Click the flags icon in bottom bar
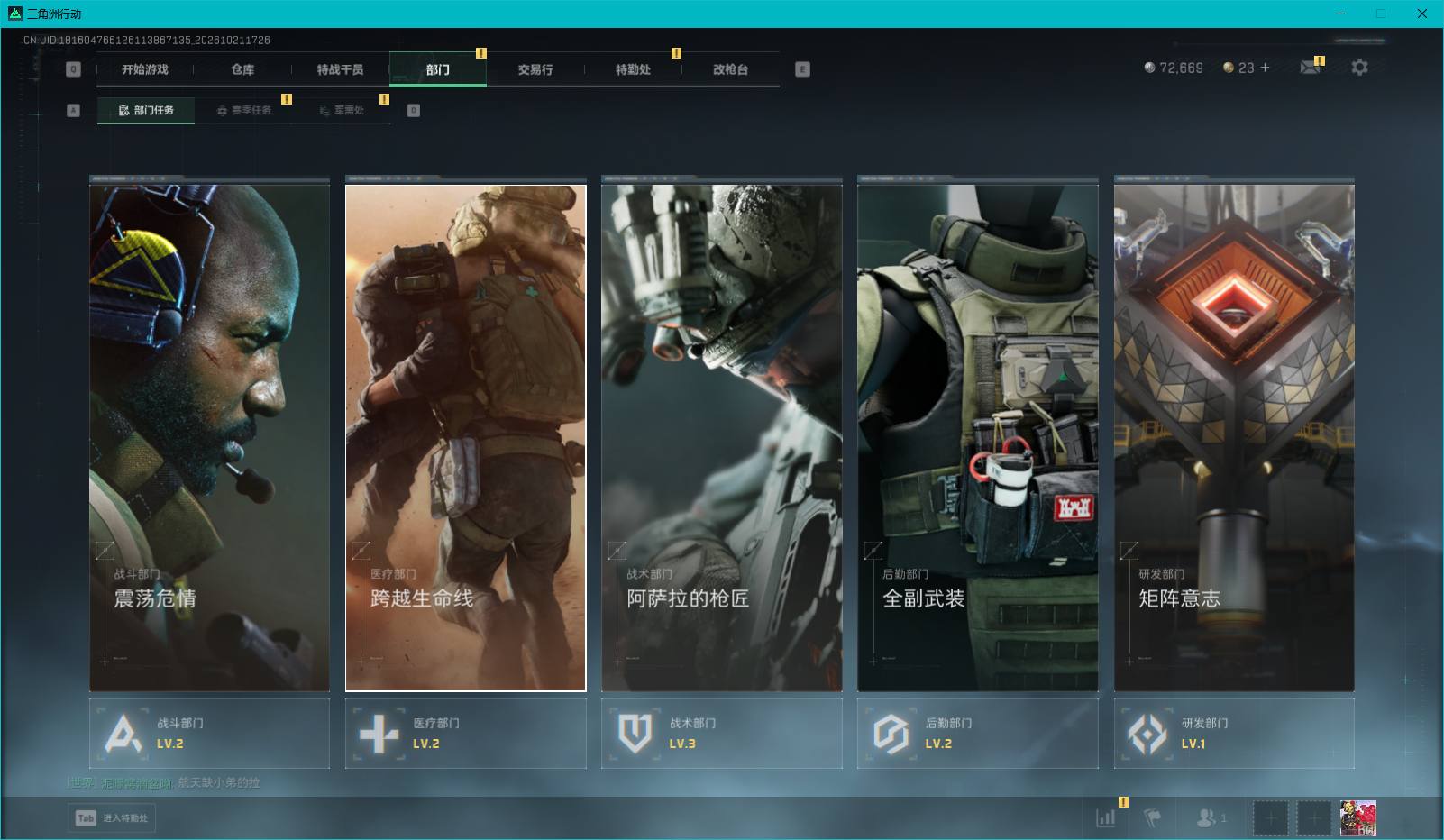Image resolution: width=1444 pixels, height=840 pixels. point(1153,817)
